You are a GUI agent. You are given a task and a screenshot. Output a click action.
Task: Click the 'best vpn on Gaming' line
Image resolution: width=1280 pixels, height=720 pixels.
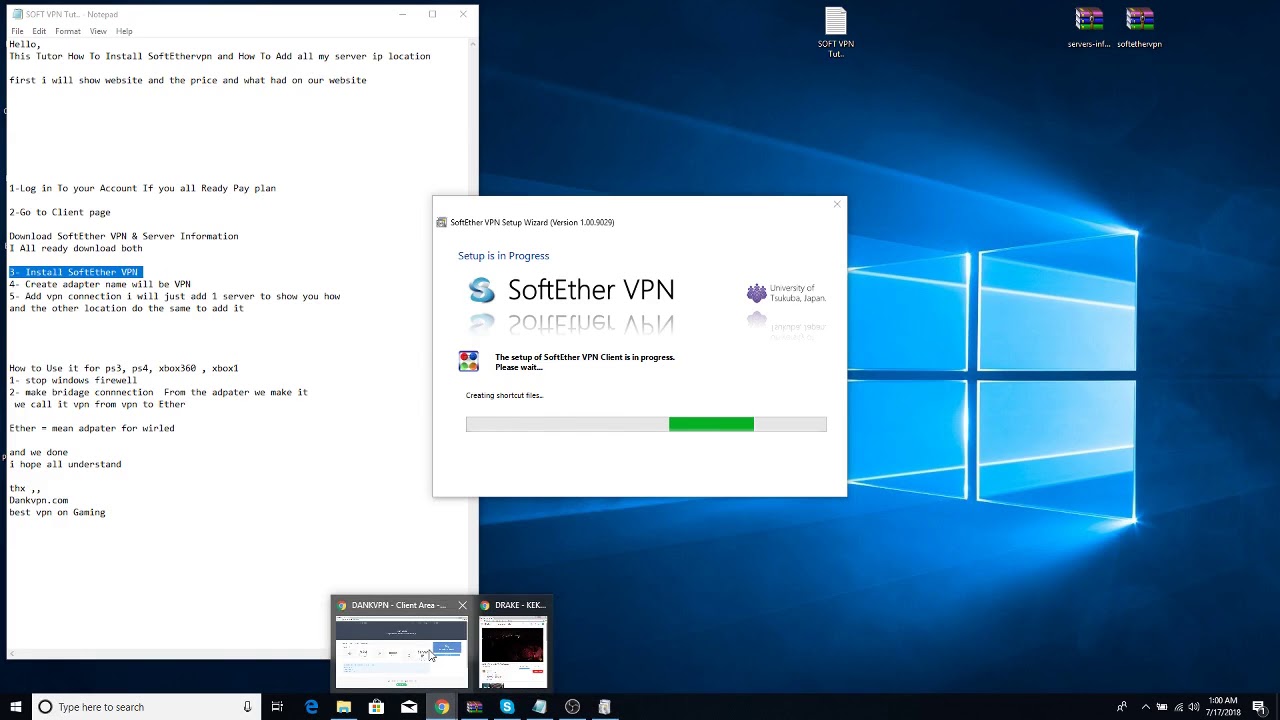pos(57,512)
